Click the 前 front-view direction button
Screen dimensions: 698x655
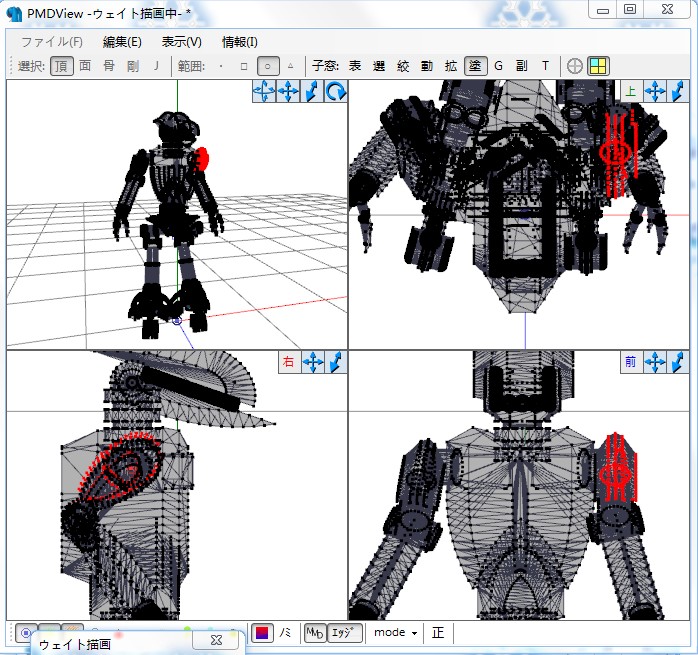tap(631, 362)
